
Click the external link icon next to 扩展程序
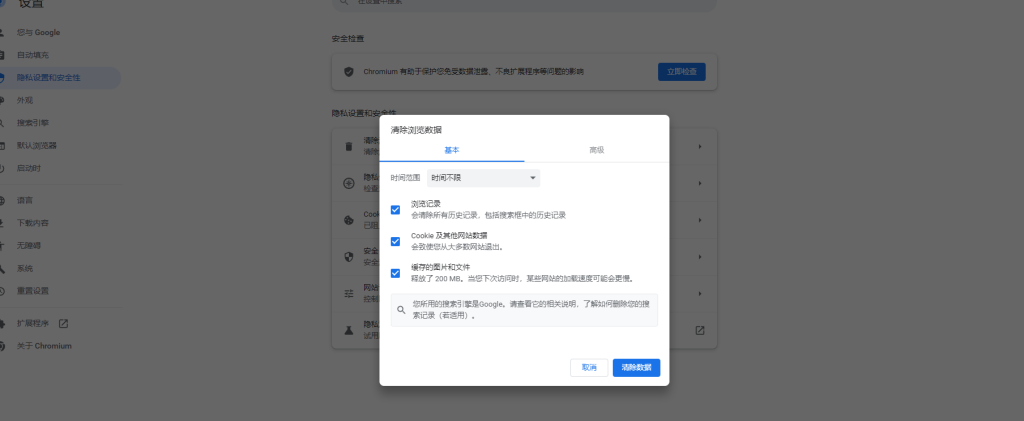[x=64, y=324]
